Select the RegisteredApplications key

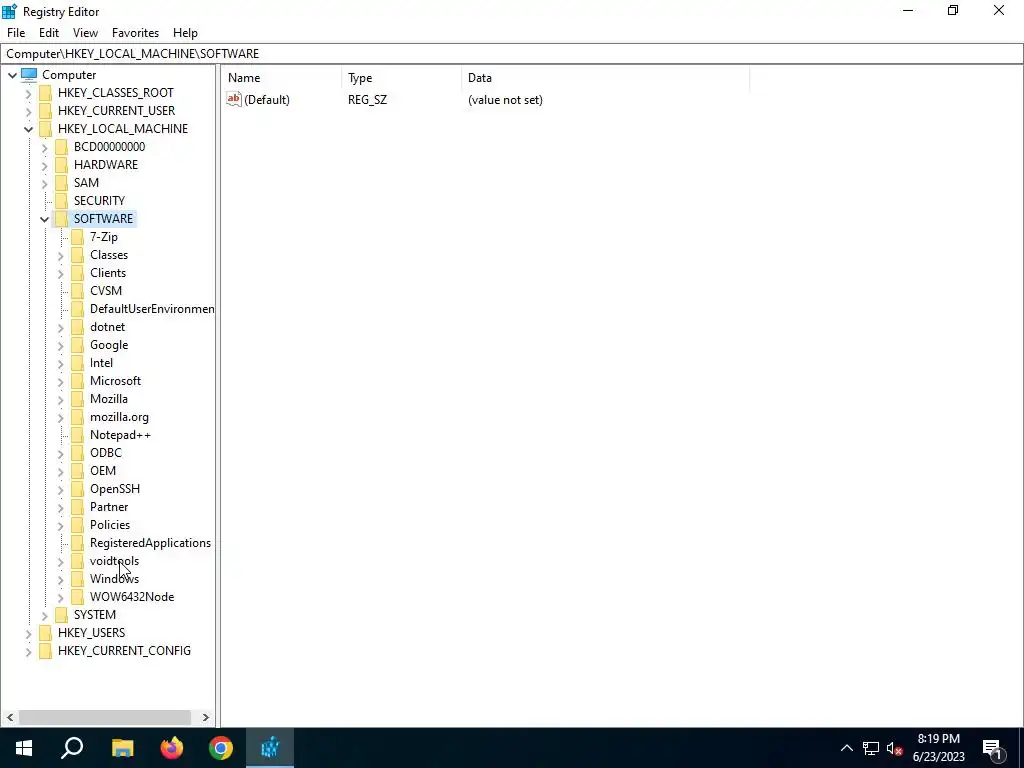pyautogui.click(x=150, y=543)
